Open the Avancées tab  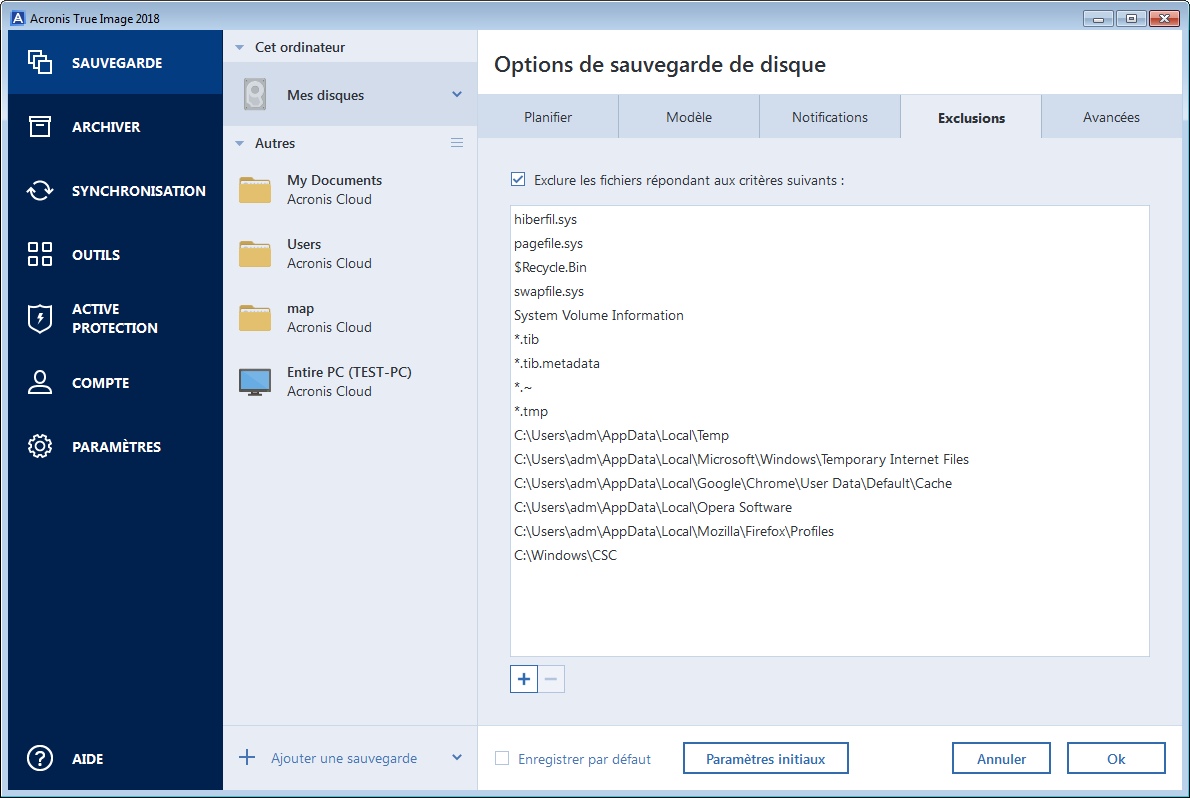[1111, 117]
